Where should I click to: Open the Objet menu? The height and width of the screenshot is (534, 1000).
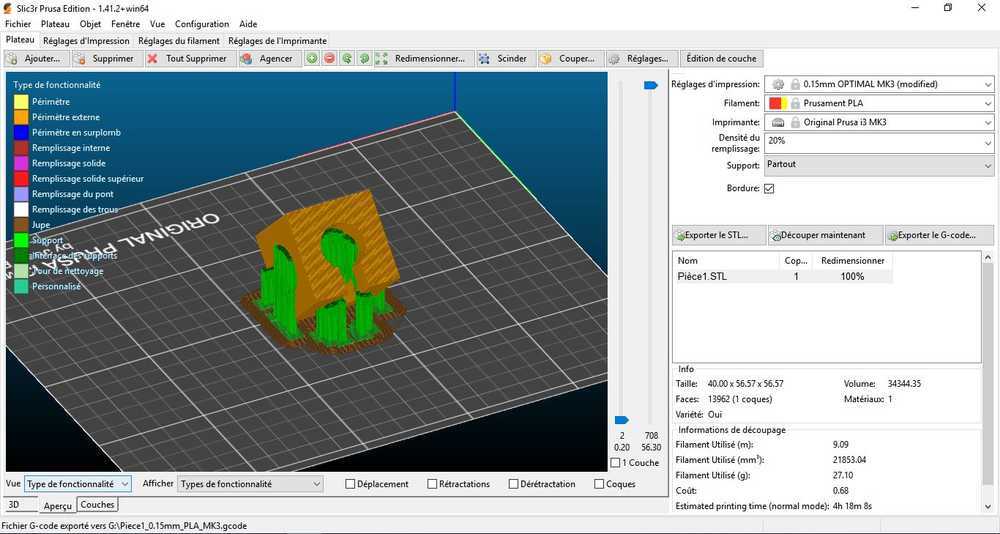point(91,24)
